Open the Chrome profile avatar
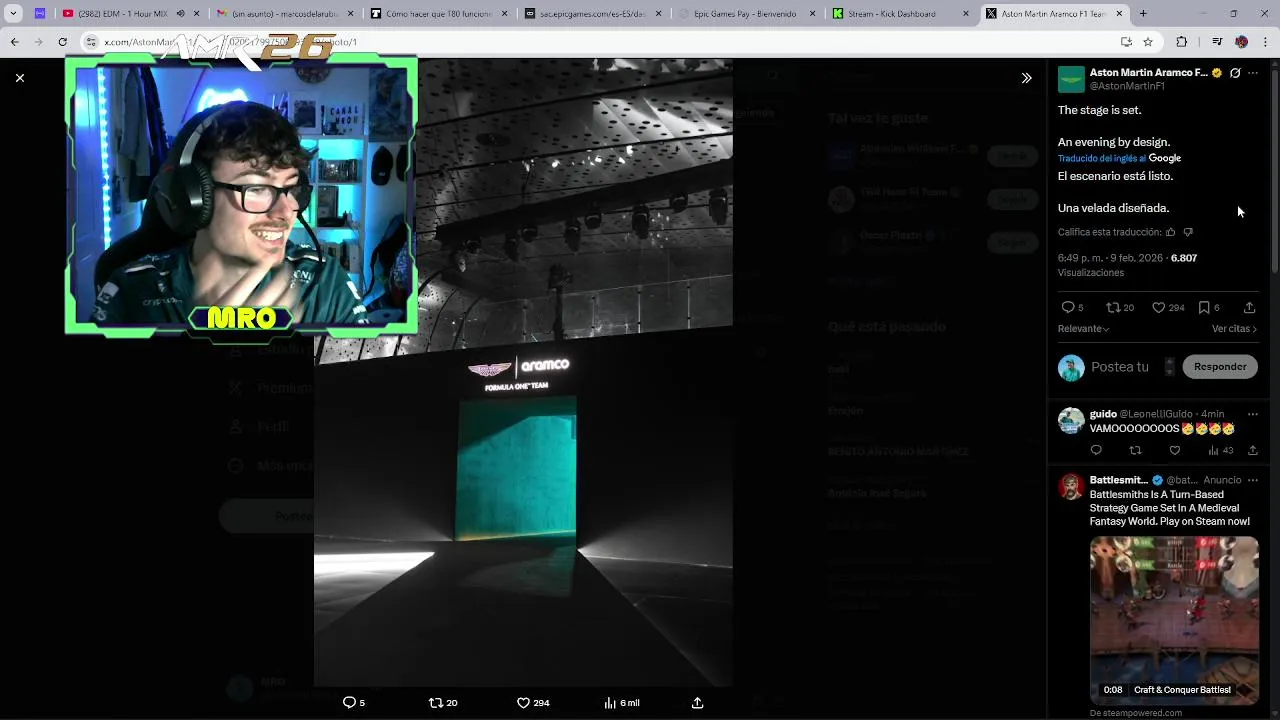Screen dimensions: 1280x720 1241,42
